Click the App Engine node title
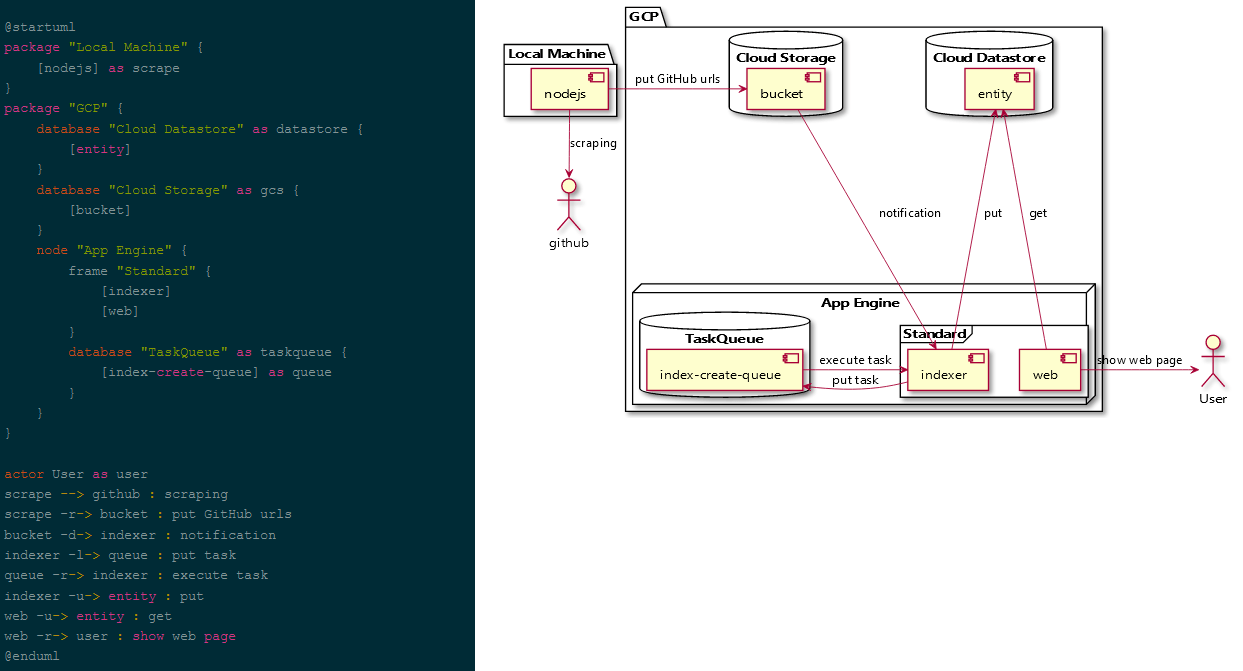1243x671 pixels. (859, 302)
